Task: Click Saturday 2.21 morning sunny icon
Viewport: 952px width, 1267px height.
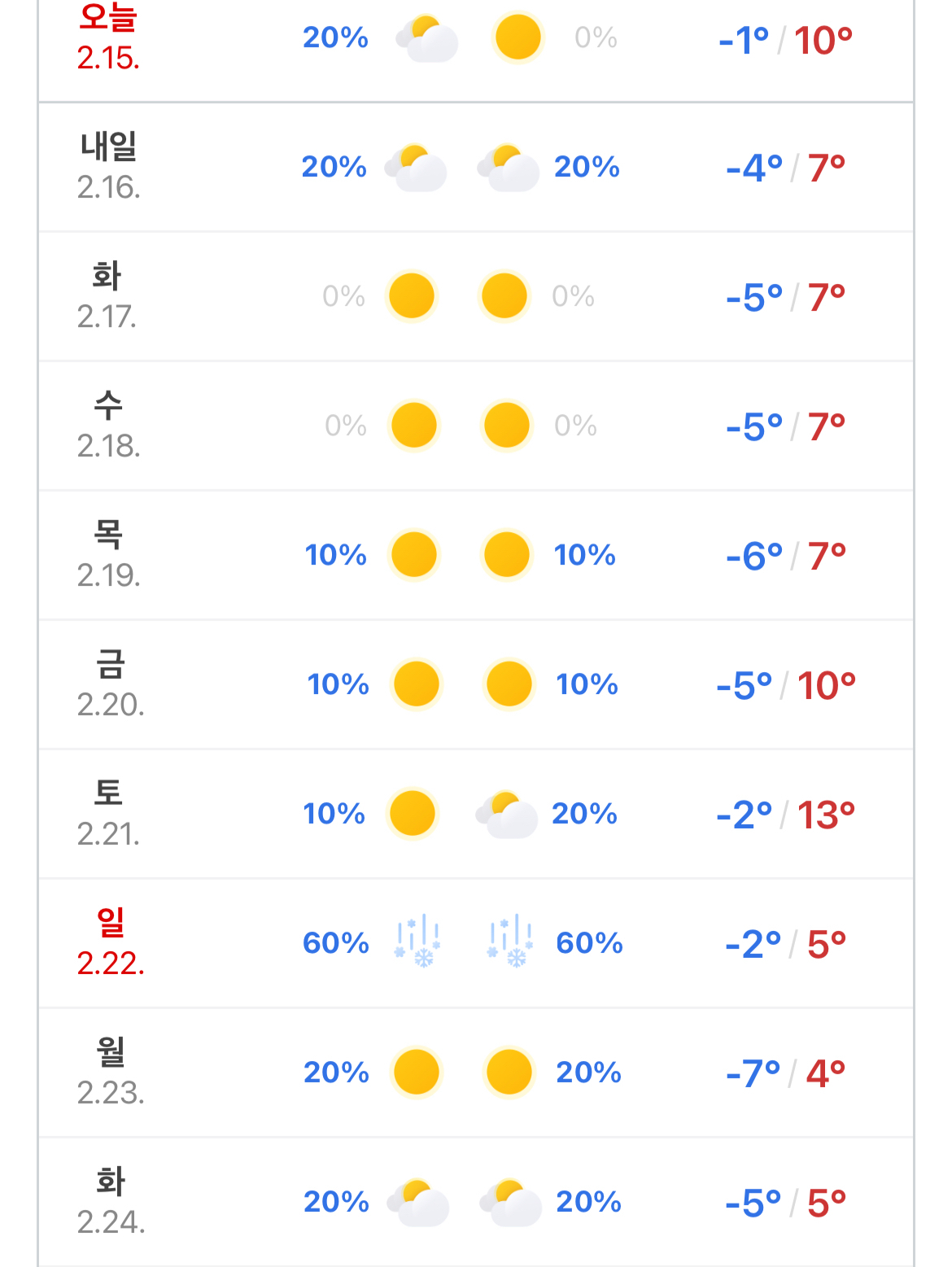Action: click(413, 813)
